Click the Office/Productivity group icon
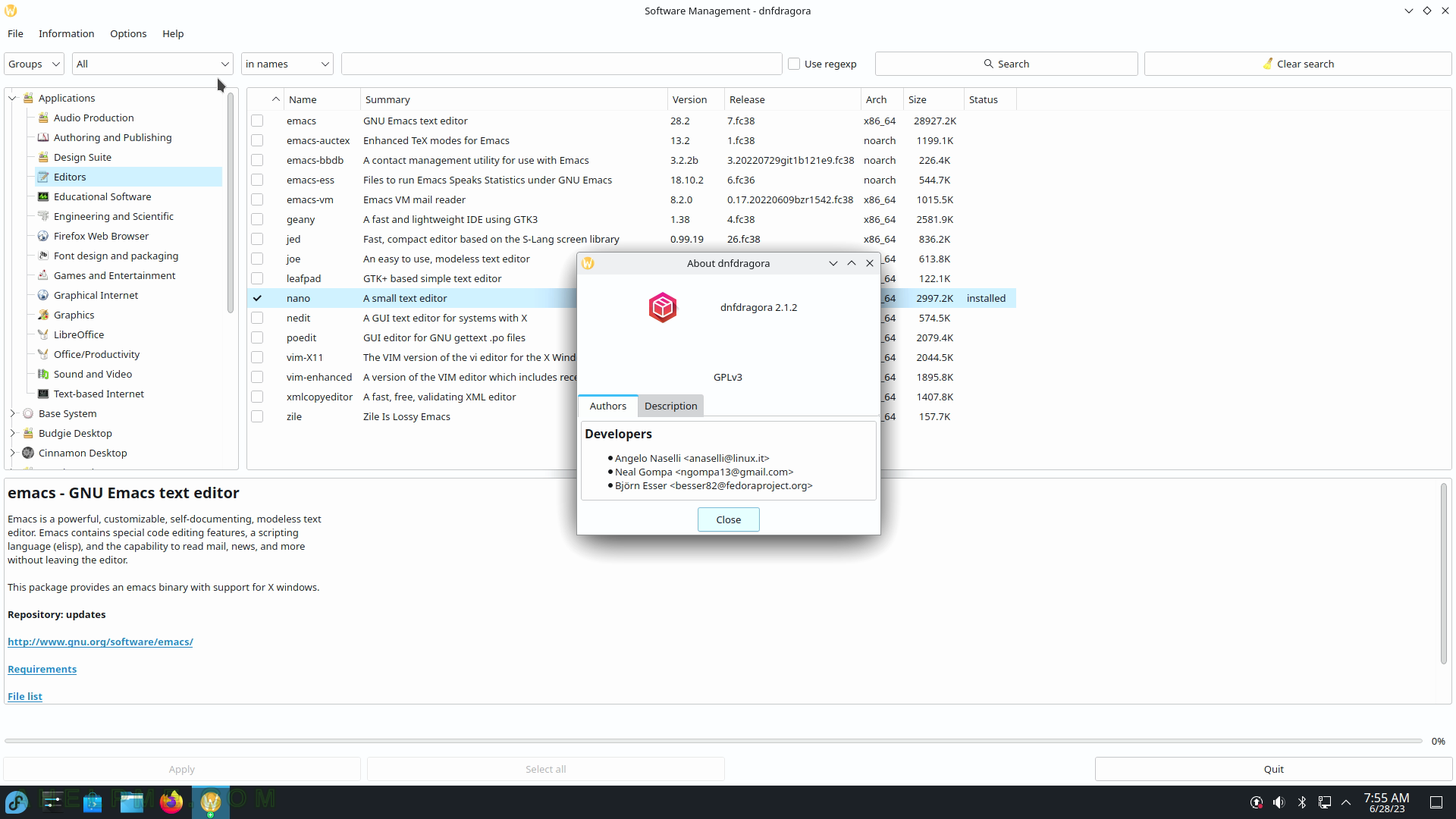This screenshot has width=1456, height=819. 43,354
